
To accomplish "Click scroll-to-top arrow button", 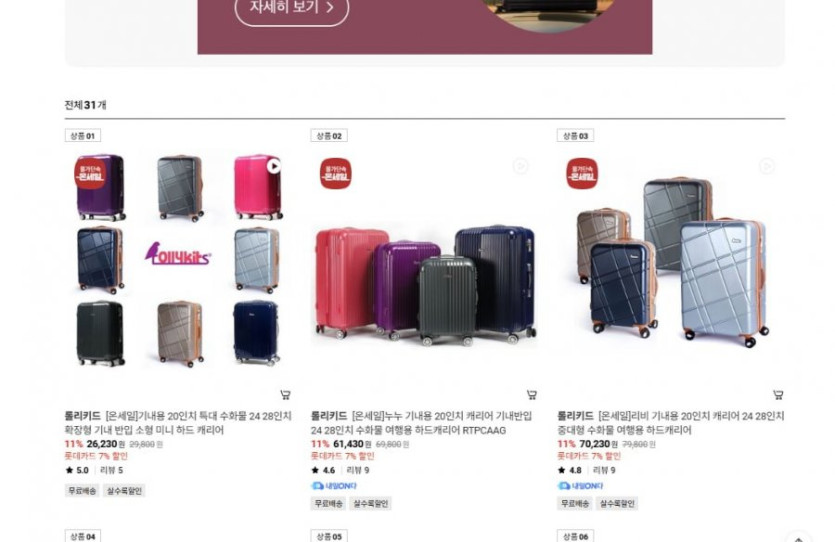I will pyautogui.click(x=798, y=538).
